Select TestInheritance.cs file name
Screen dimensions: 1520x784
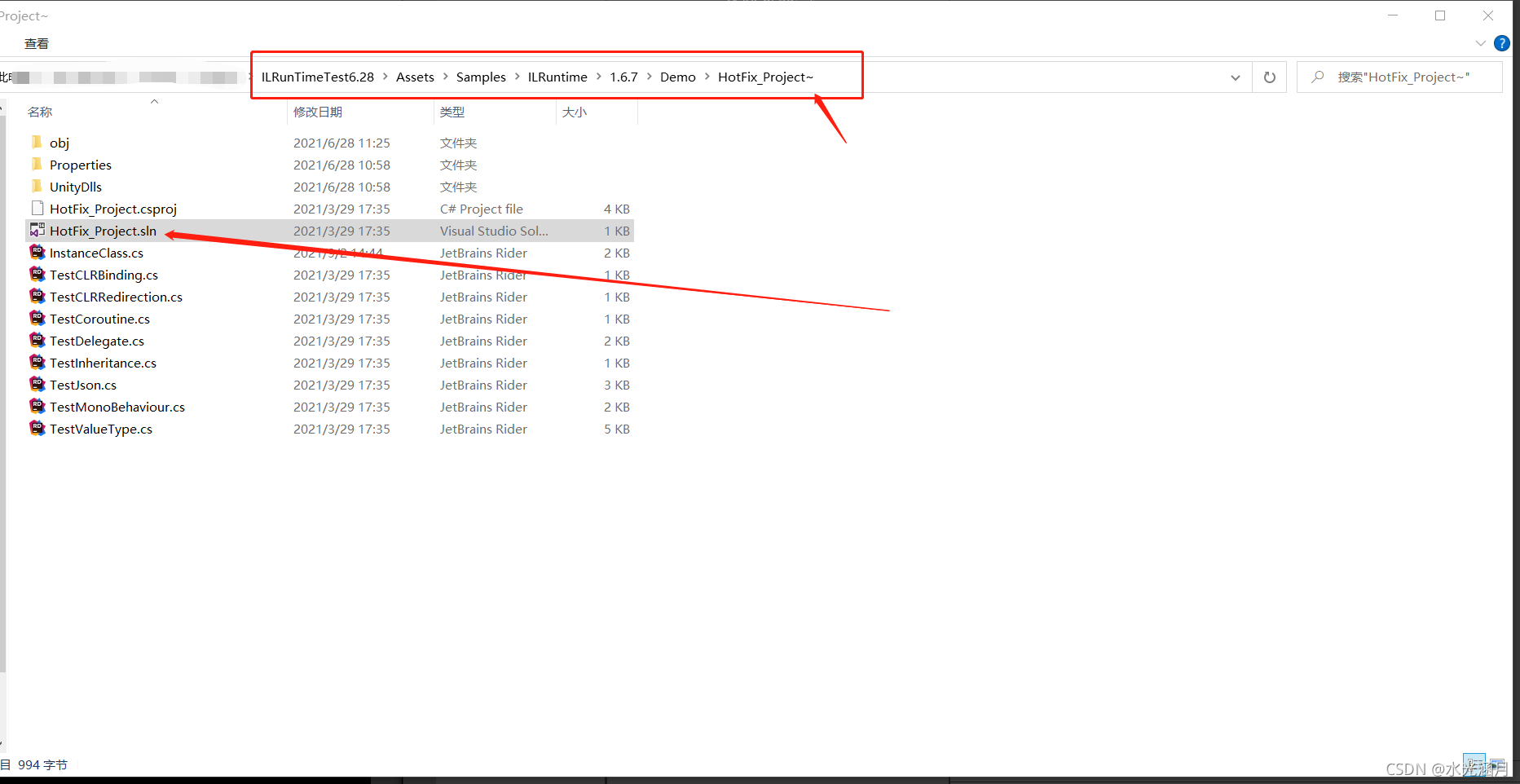103,363
